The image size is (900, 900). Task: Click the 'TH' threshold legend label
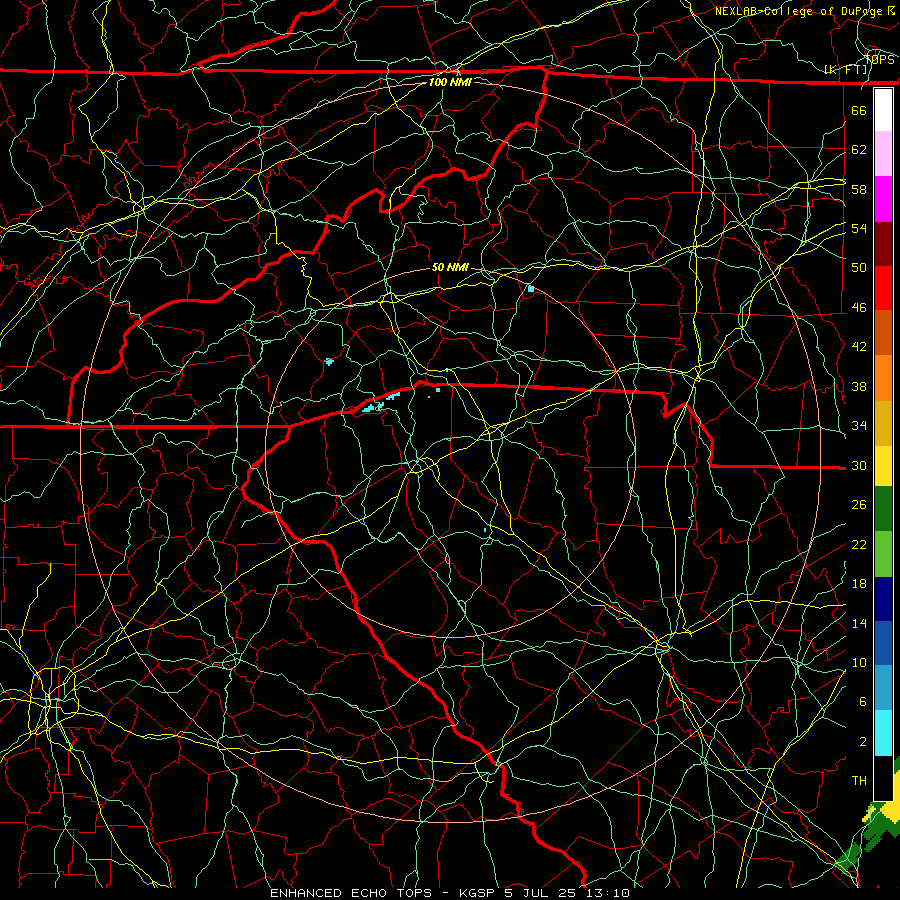click(x=859, y=781)
